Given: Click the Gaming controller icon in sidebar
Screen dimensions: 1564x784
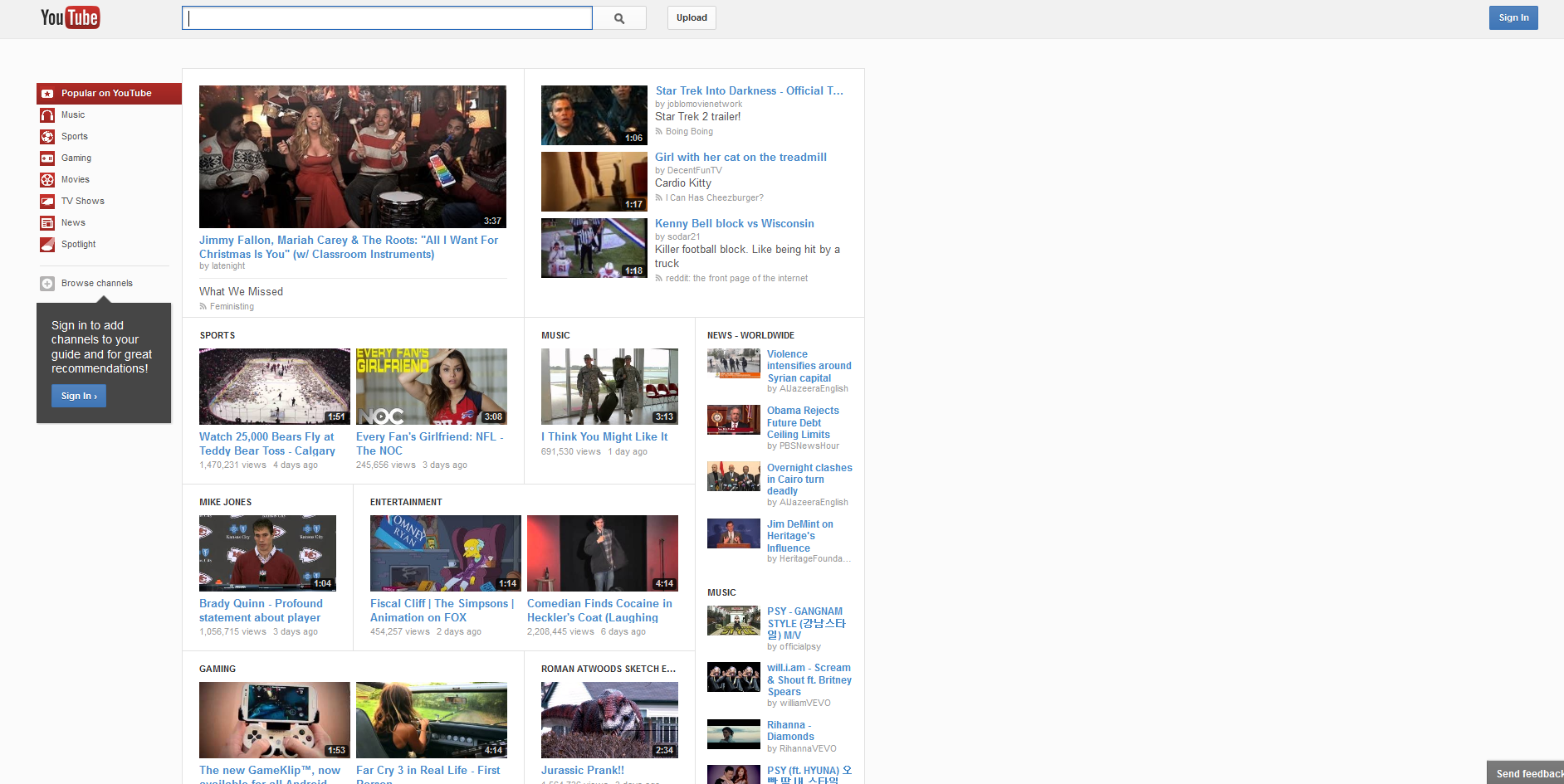Looking at the screenshot, I should pyautogui.click(x=47, y=158).
